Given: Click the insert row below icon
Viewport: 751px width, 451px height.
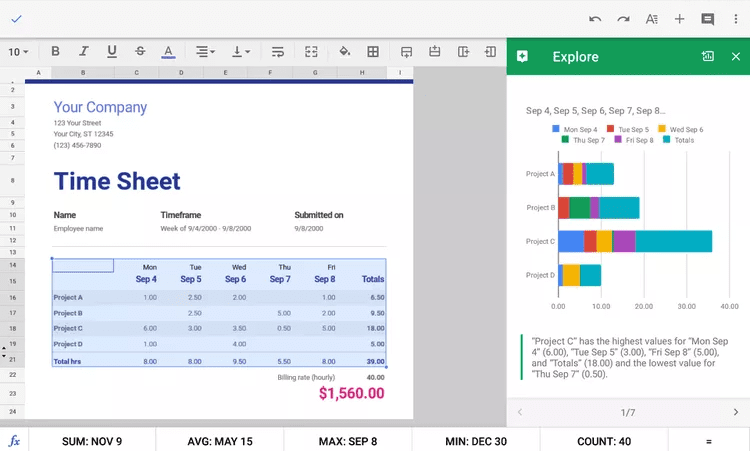Looking at the screenshot, I should 406,52.
